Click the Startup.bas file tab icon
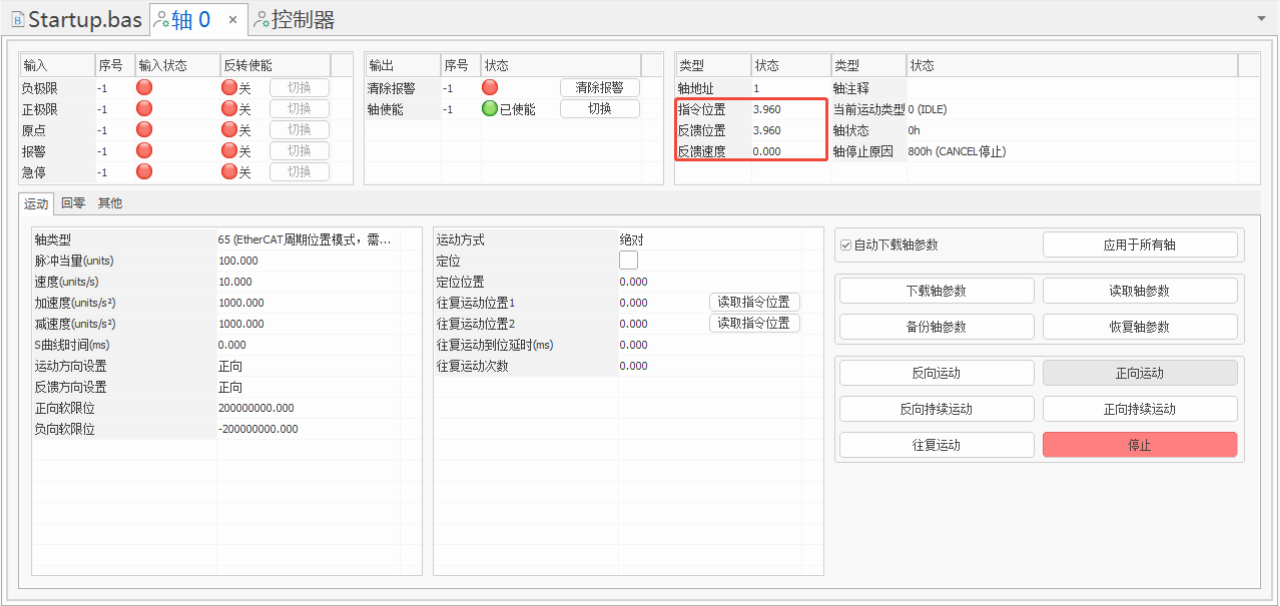1280x606 pixels. click(17, 19)
